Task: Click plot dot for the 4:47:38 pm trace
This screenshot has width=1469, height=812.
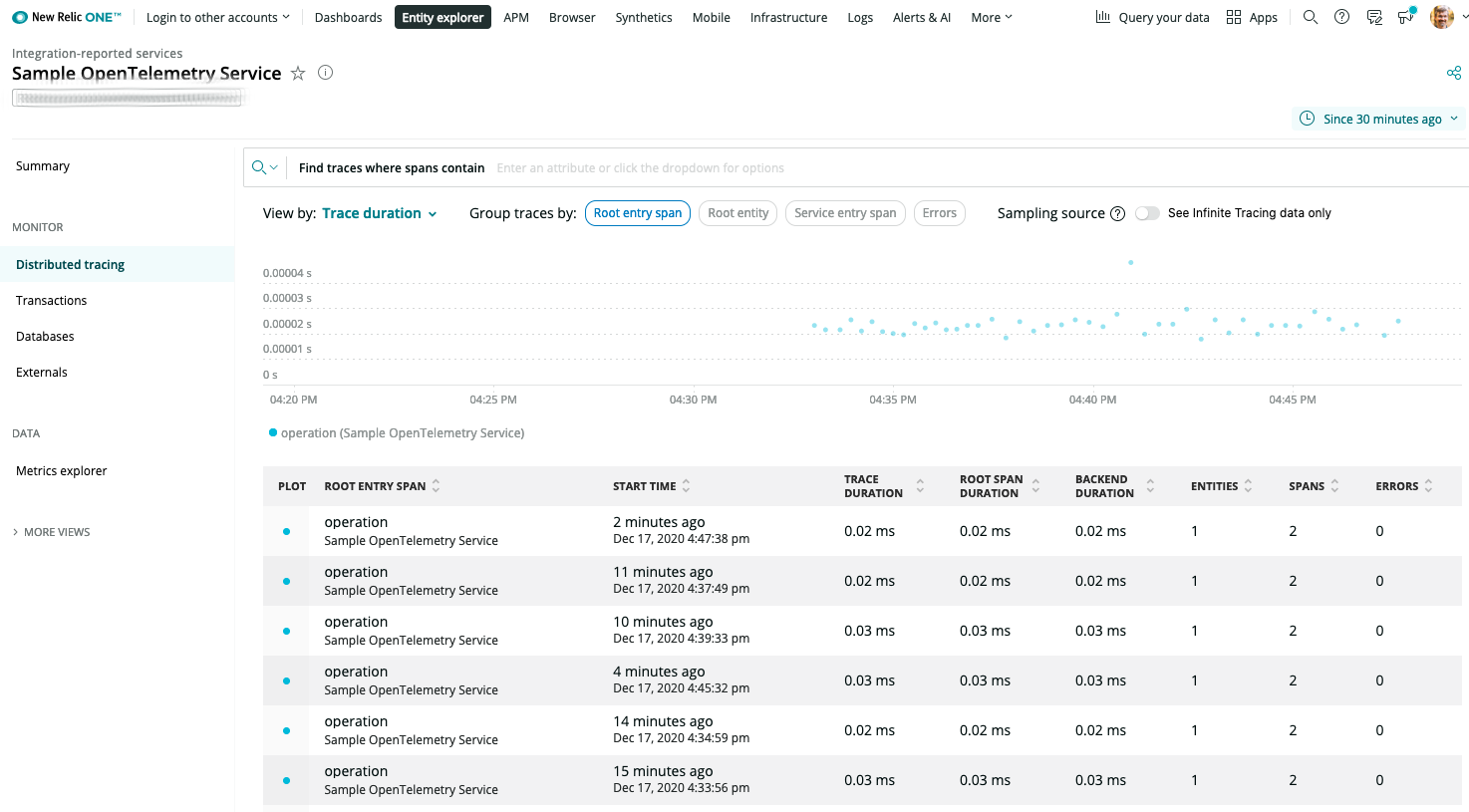Action: pos(286,531)
